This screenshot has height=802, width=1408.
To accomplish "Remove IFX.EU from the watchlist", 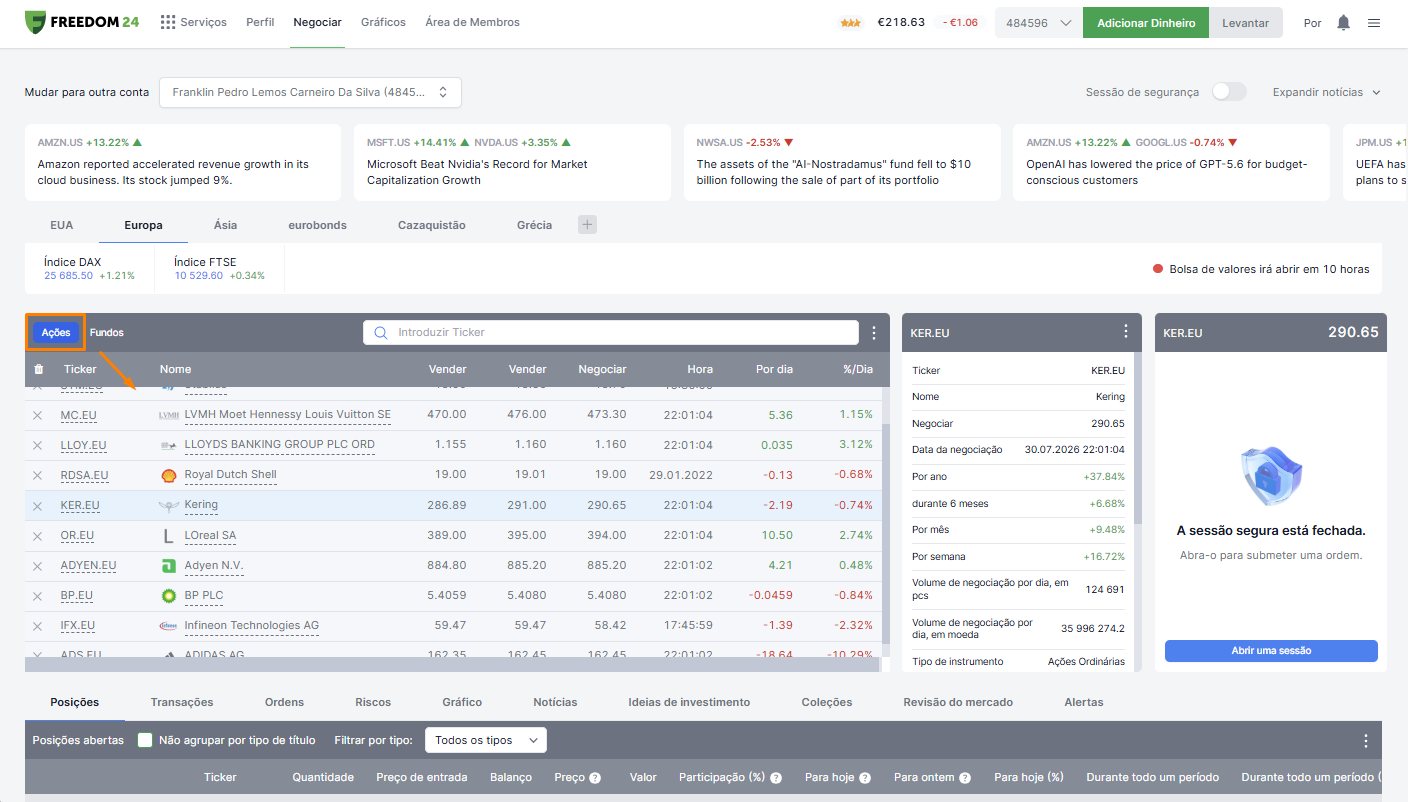I will (x=38, y=626).
